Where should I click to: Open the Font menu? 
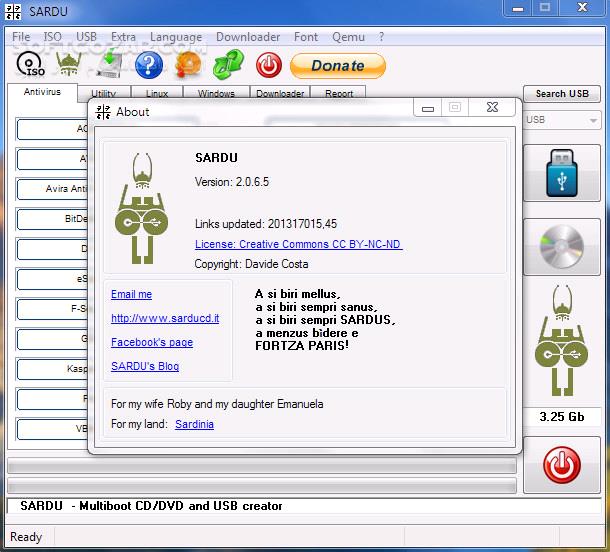click(x=306, y=37)
